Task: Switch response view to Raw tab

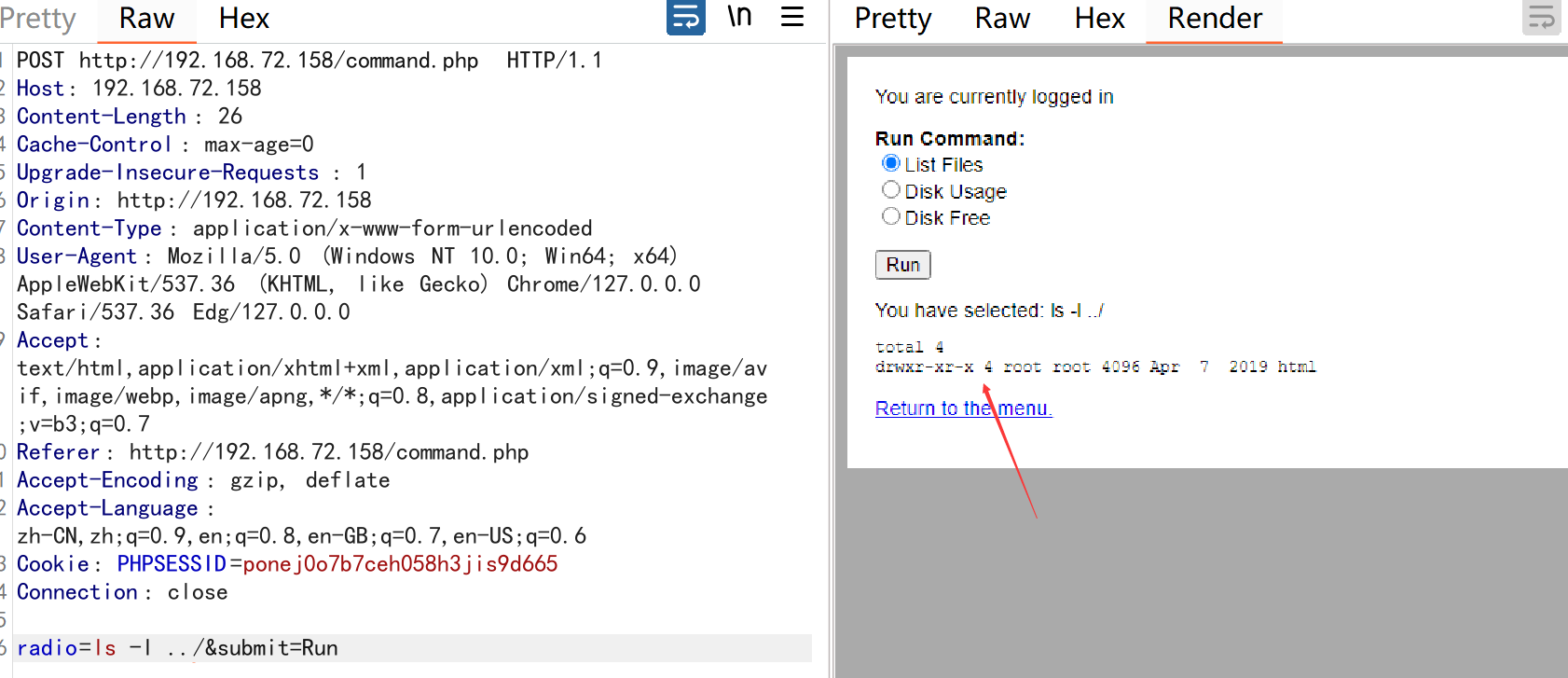Action: coord(1002,19)
